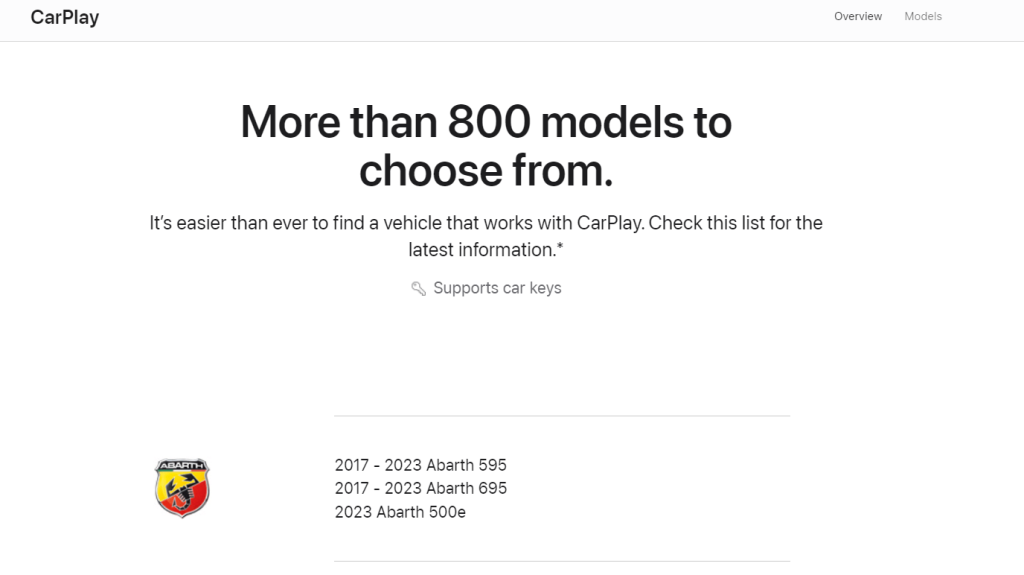
Task: Click the "800" number in the headline
Action: pos(487,122)
